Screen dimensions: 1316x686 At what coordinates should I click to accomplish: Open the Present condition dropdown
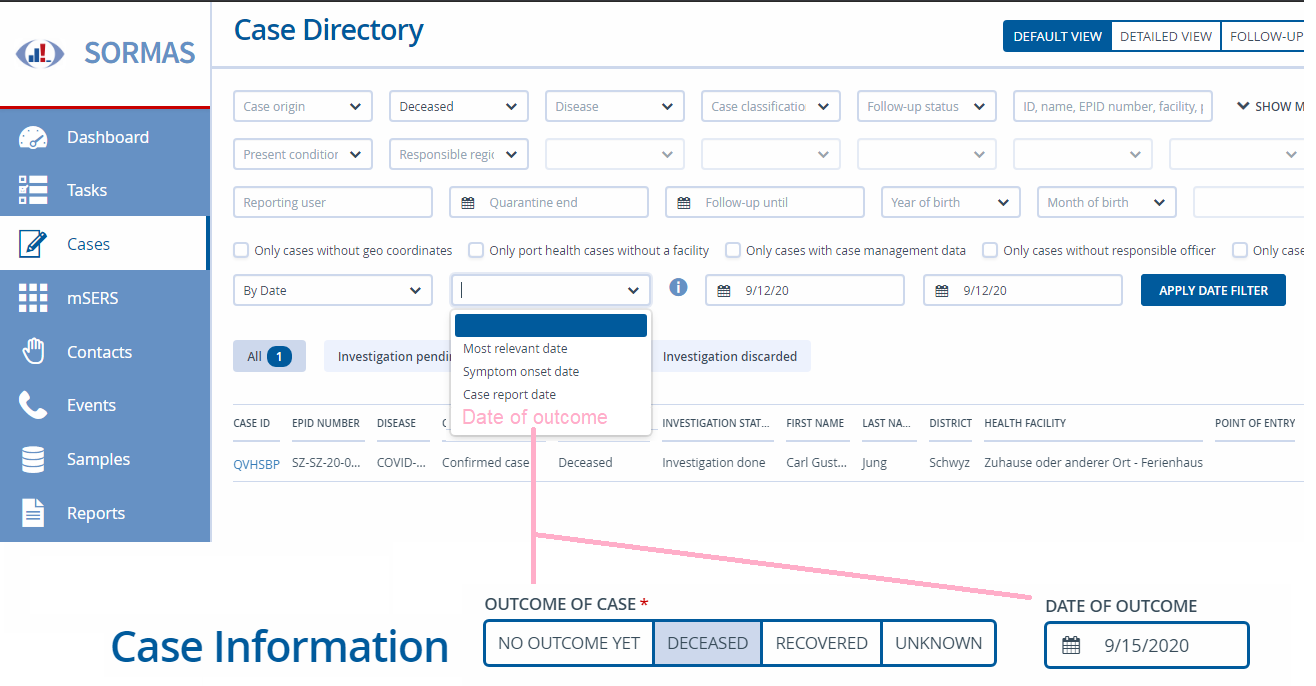303,154
